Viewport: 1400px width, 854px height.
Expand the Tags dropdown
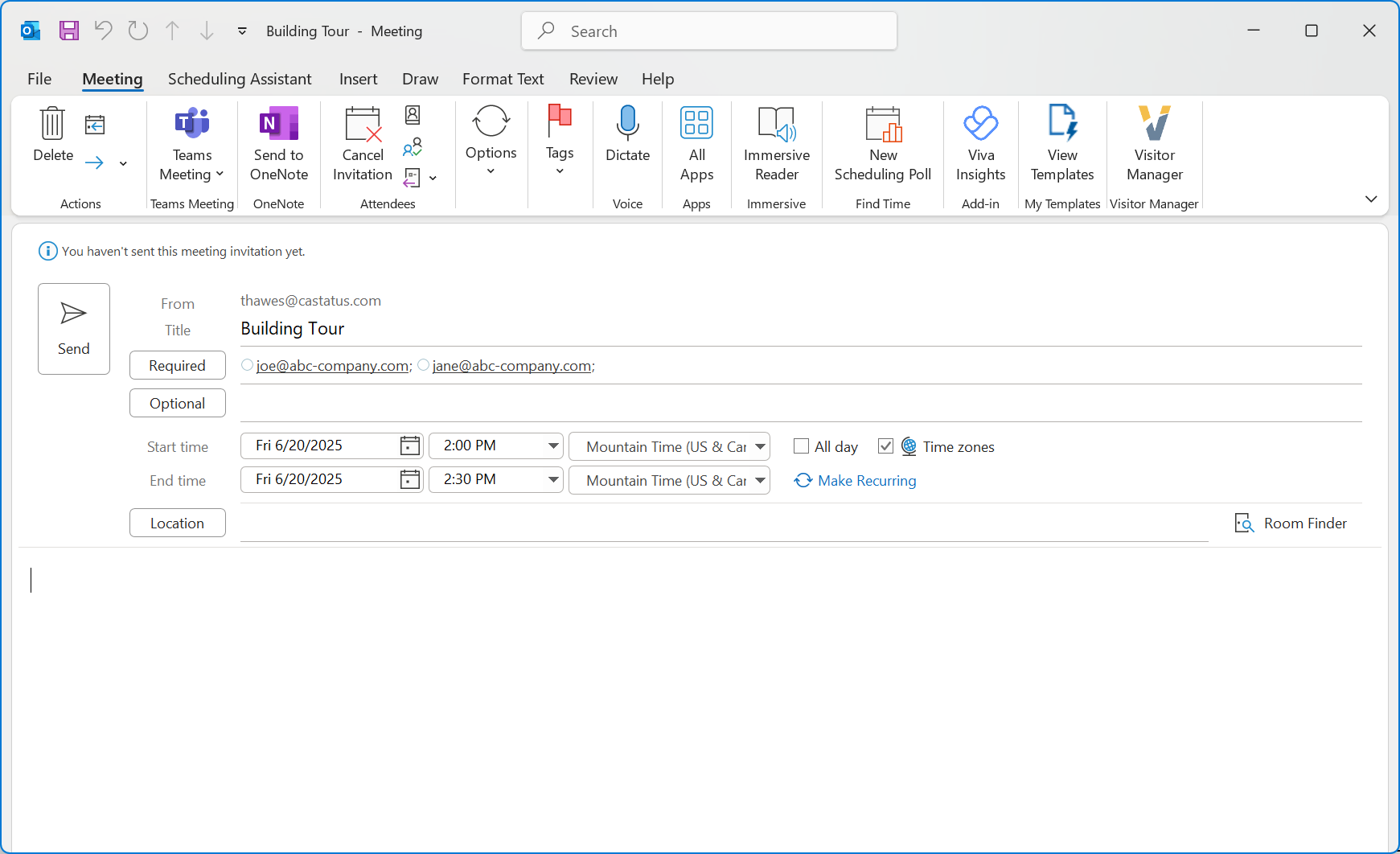click(x=560, y=170)
